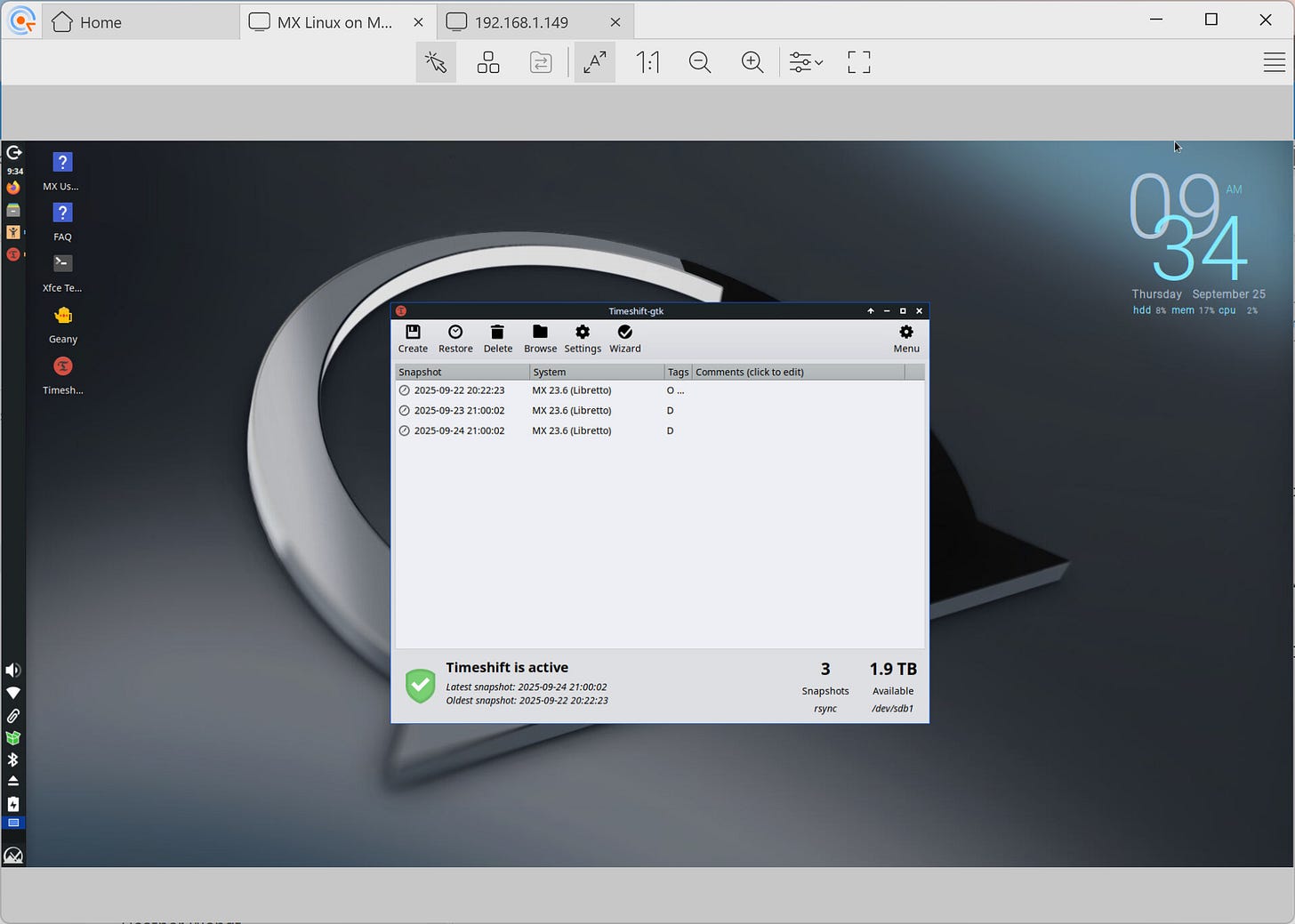Launch the Timeshift setup Wizard

pos(624,339)
